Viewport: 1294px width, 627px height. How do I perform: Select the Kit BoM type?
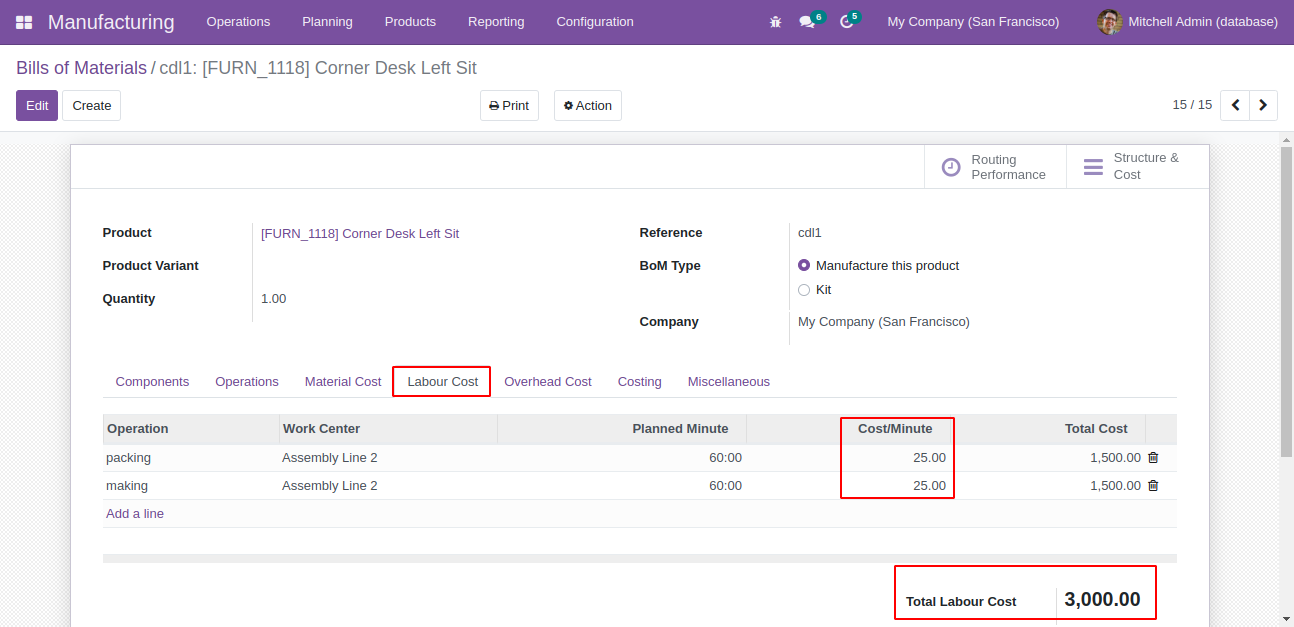804,290
